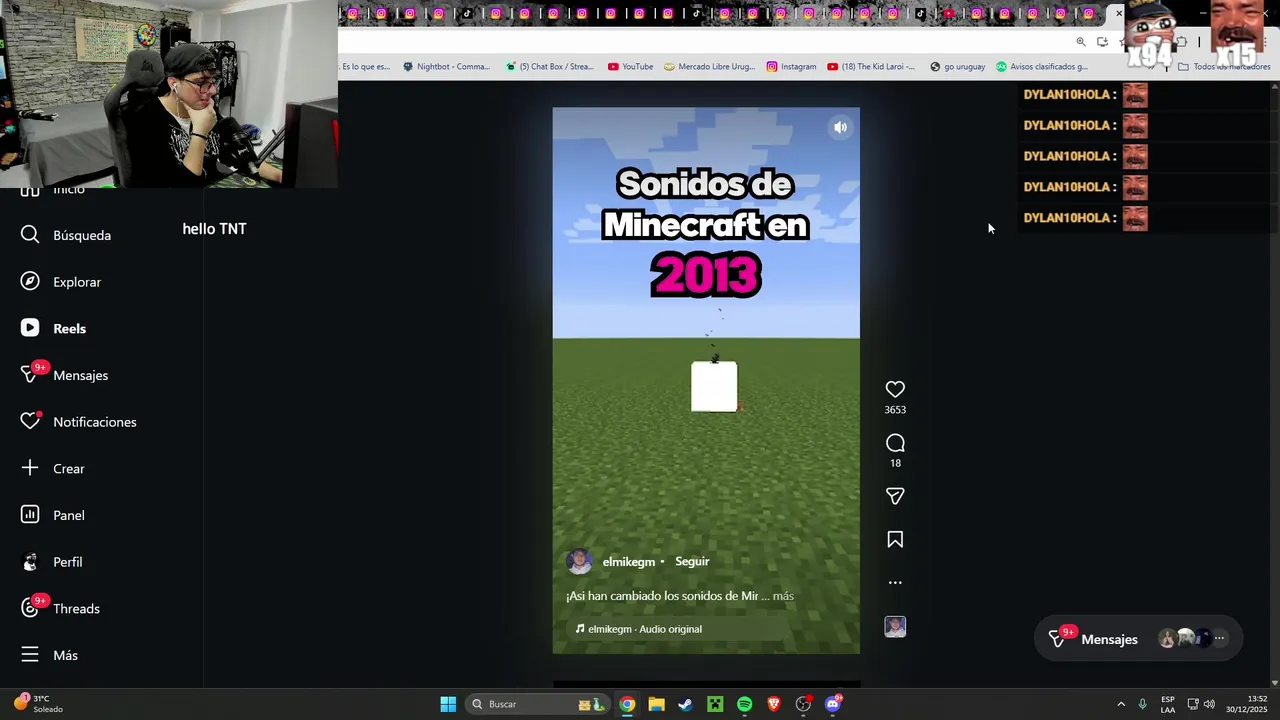Open Spotify from taskbar

(x=744, y=704)
